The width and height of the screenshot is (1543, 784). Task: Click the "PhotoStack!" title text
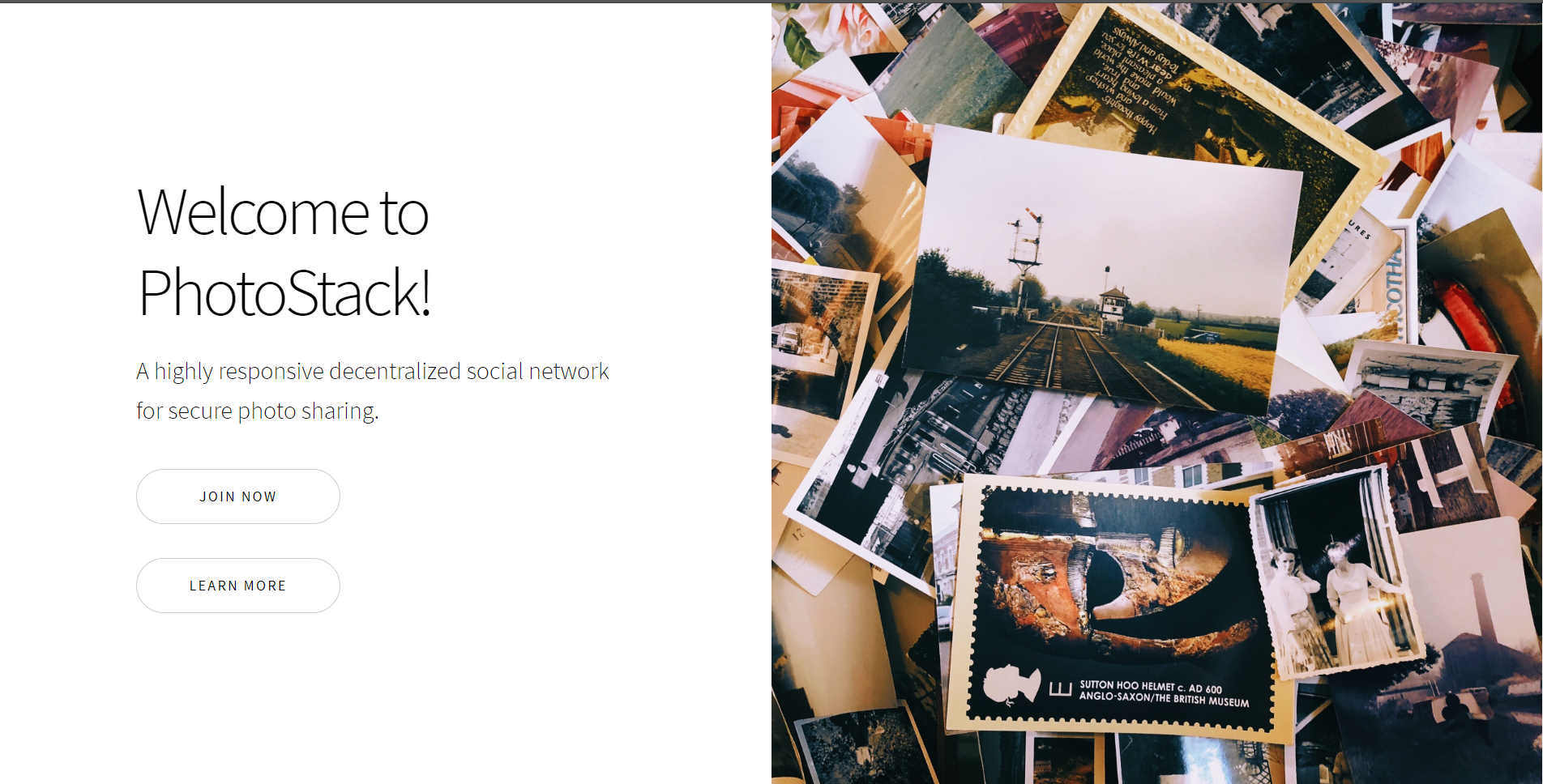[x=284, y=292]
